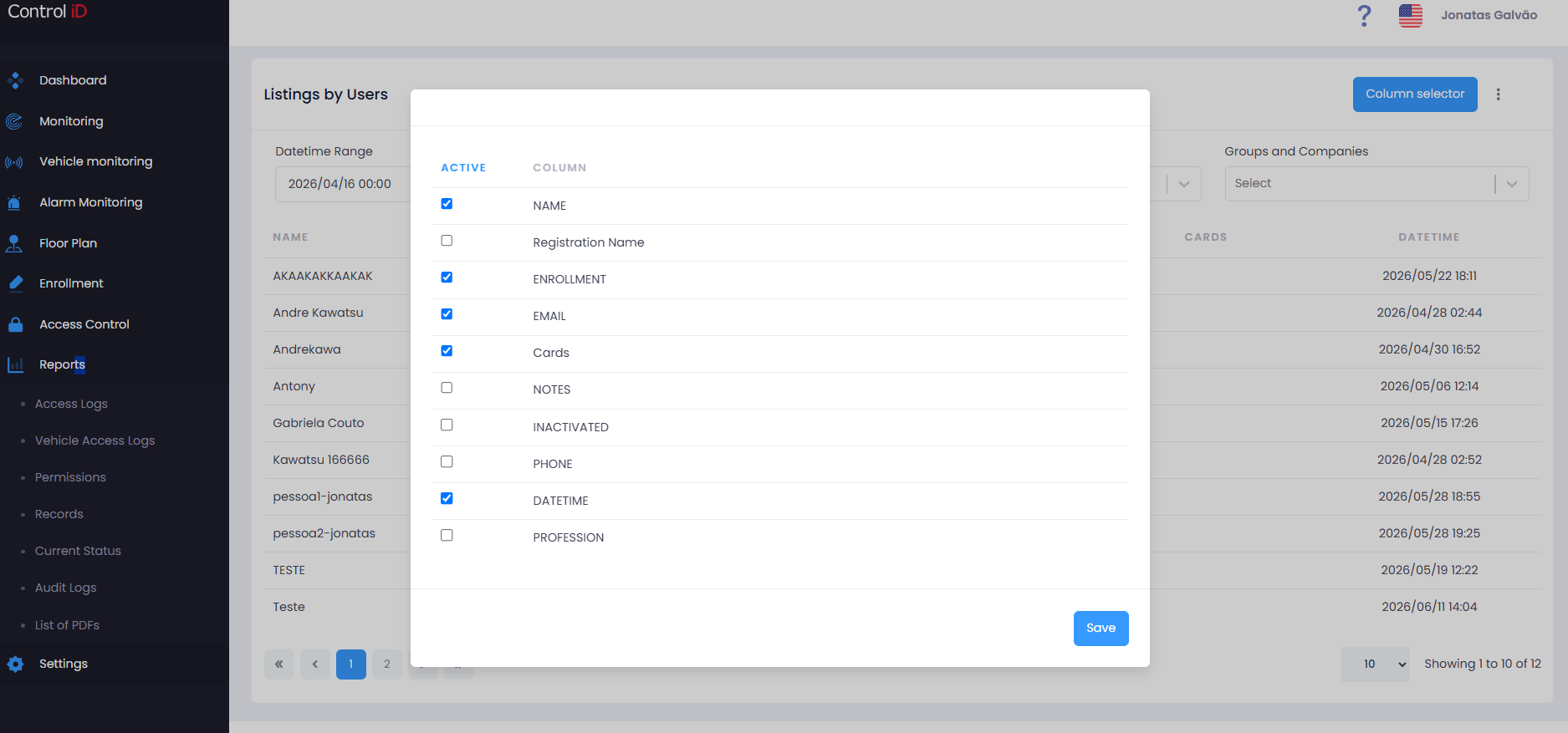This screenshot has width=1568, height=733.
Task: Click the 2026/06/11 14:04 datetime cell
Action: [x=1429, y=607]
